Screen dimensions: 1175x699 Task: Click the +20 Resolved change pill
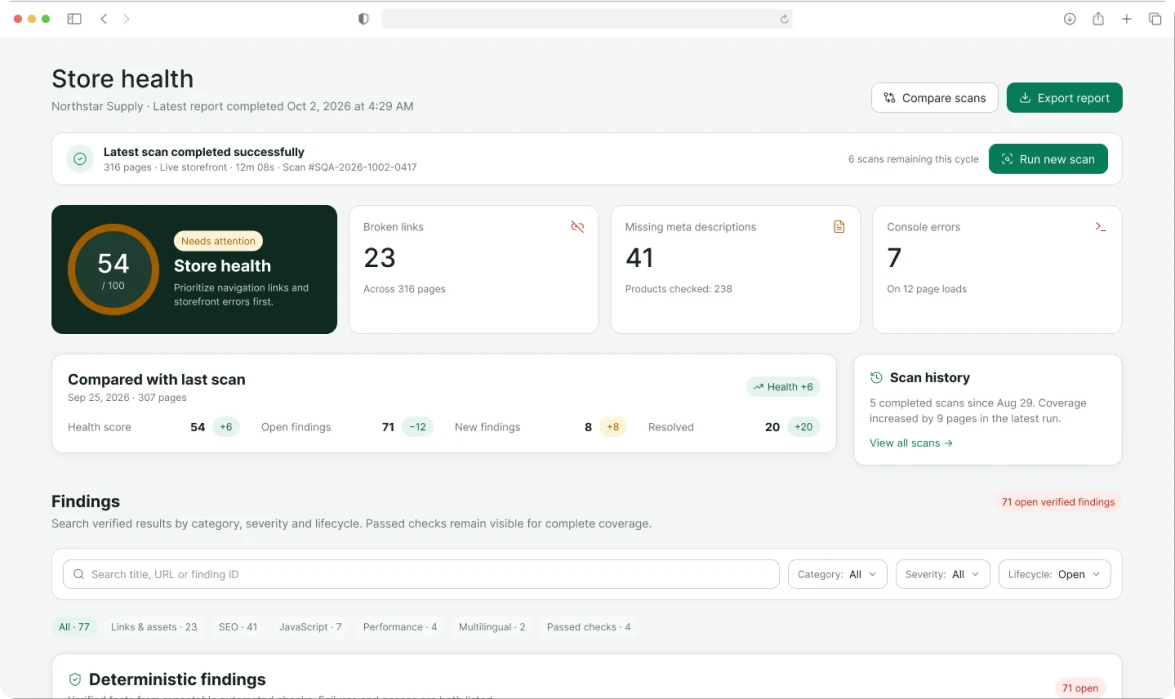(803, 427)
